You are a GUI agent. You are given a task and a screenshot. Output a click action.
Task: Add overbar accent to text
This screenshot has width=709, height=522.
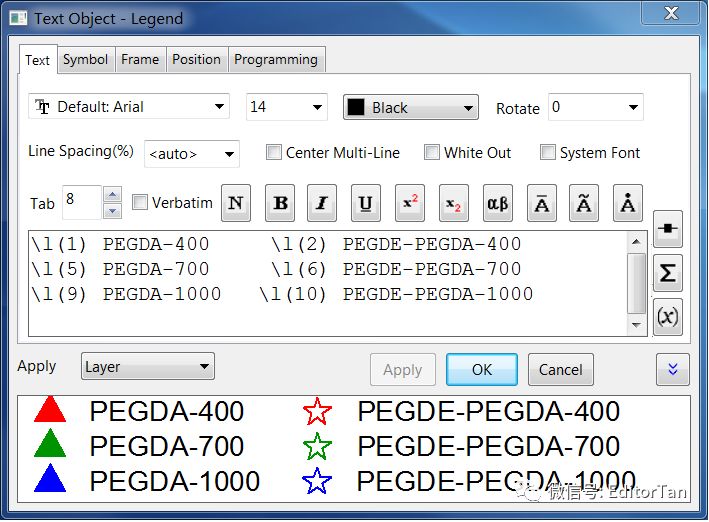[x=542, y=203]
